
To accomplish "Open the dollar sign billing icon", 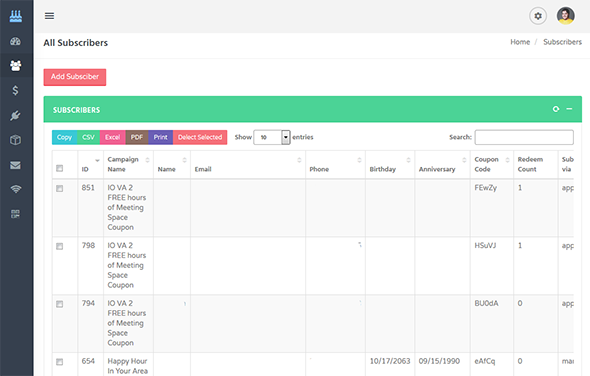I will (15, 90).
